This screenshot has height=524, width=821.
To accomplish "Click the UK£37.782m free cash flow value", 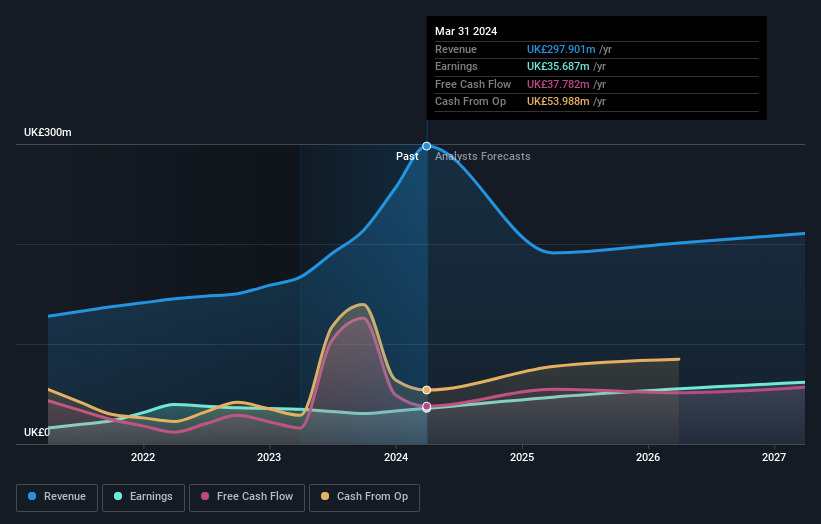I will pyautogui.click(x=558, y=84).
